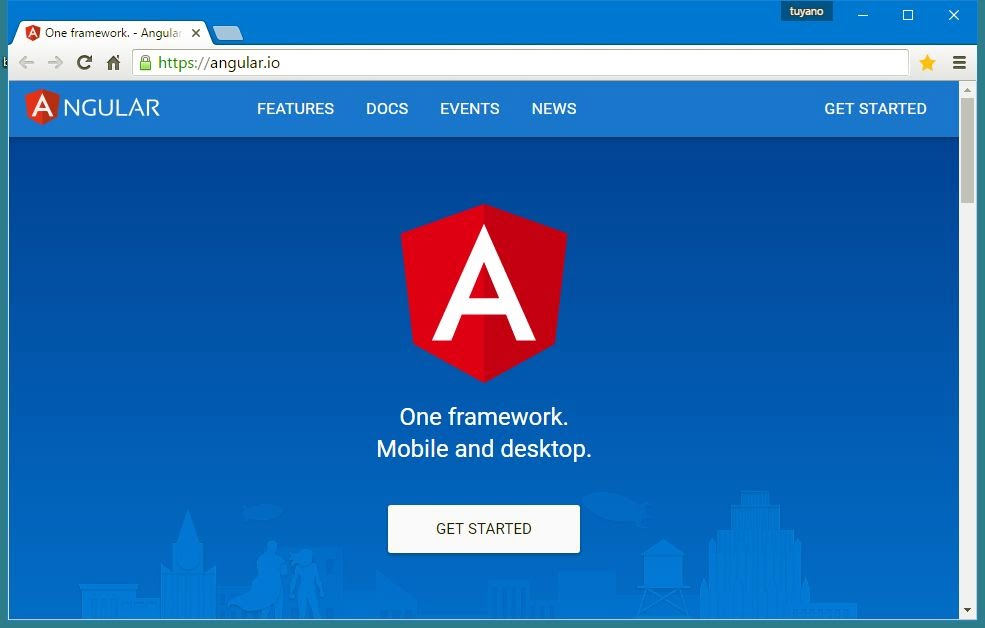
Task: Click the large Angular shield logo
Action: point(484,292)
